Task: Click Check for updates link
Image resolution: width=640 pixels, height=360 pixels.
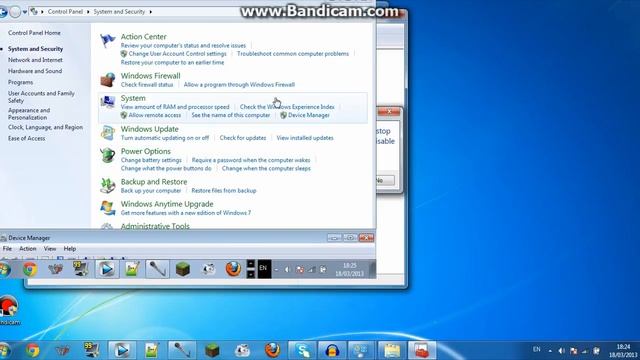Action: click(243, 138)
